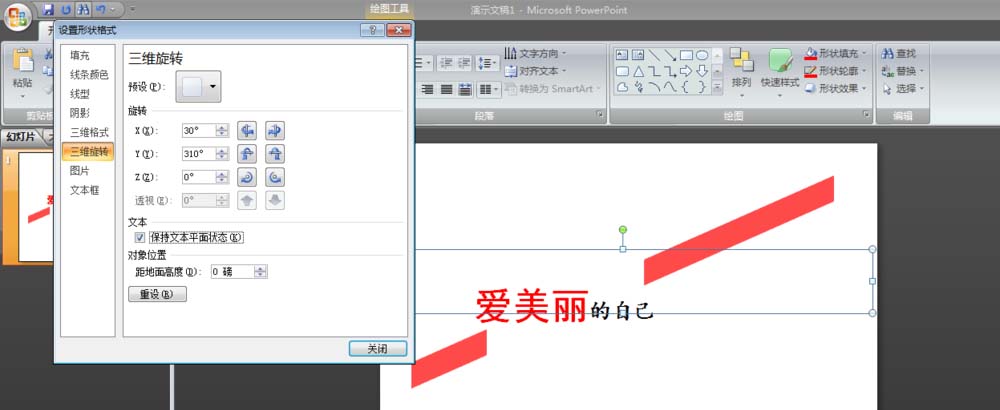The height and width of the screenshot is (410, 1000).
Task: Select the down block arrow shape
Action: pos(702,71)
